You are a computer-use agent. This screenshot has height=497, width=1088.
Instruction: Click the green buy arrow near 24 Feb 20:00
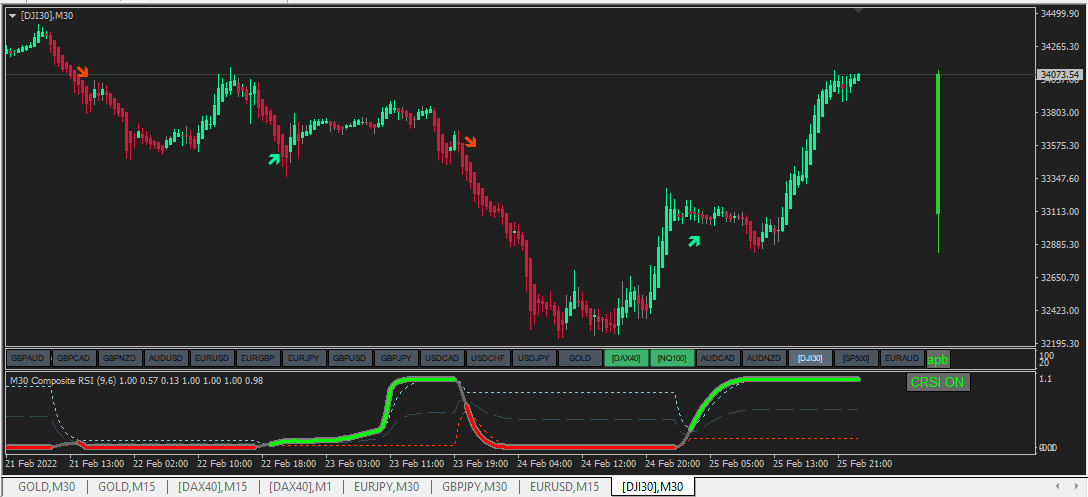tap(694, 241)
